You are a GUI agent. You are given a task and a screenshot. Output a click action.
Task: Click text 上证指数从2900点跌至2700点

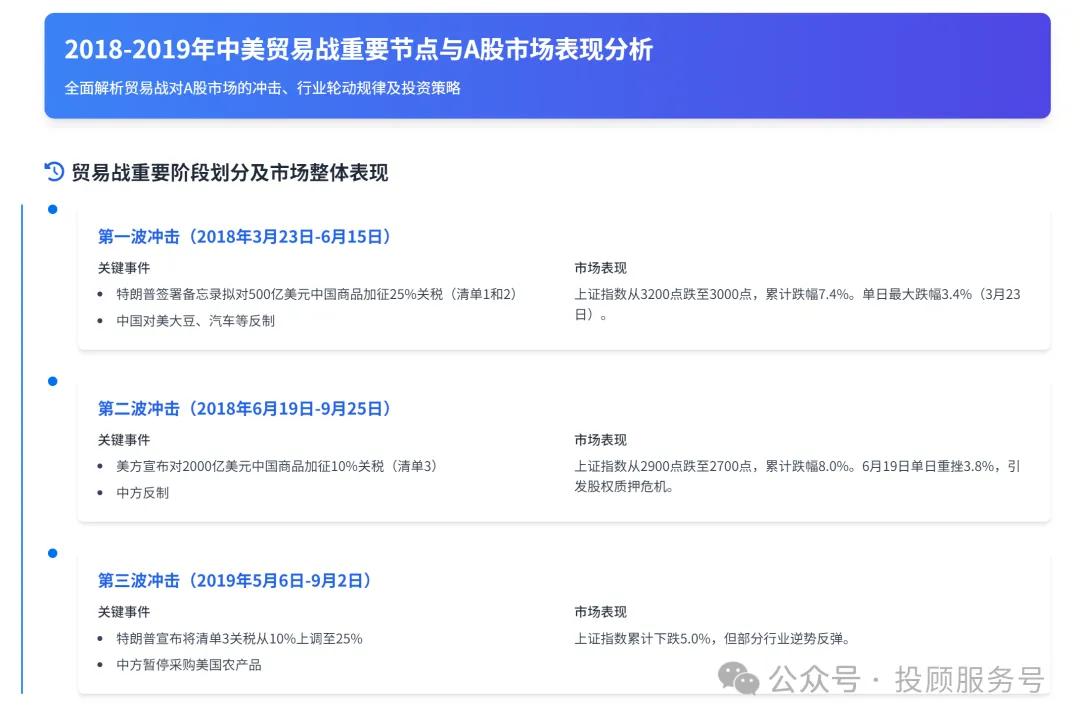663,466
